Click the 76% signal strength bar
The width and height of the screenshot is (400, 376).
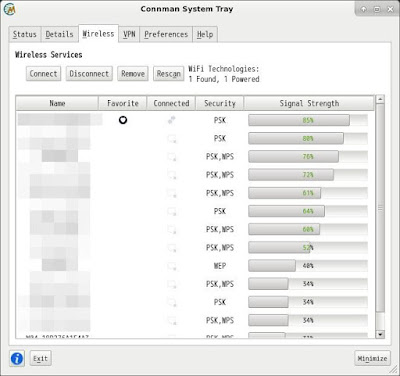308,157
